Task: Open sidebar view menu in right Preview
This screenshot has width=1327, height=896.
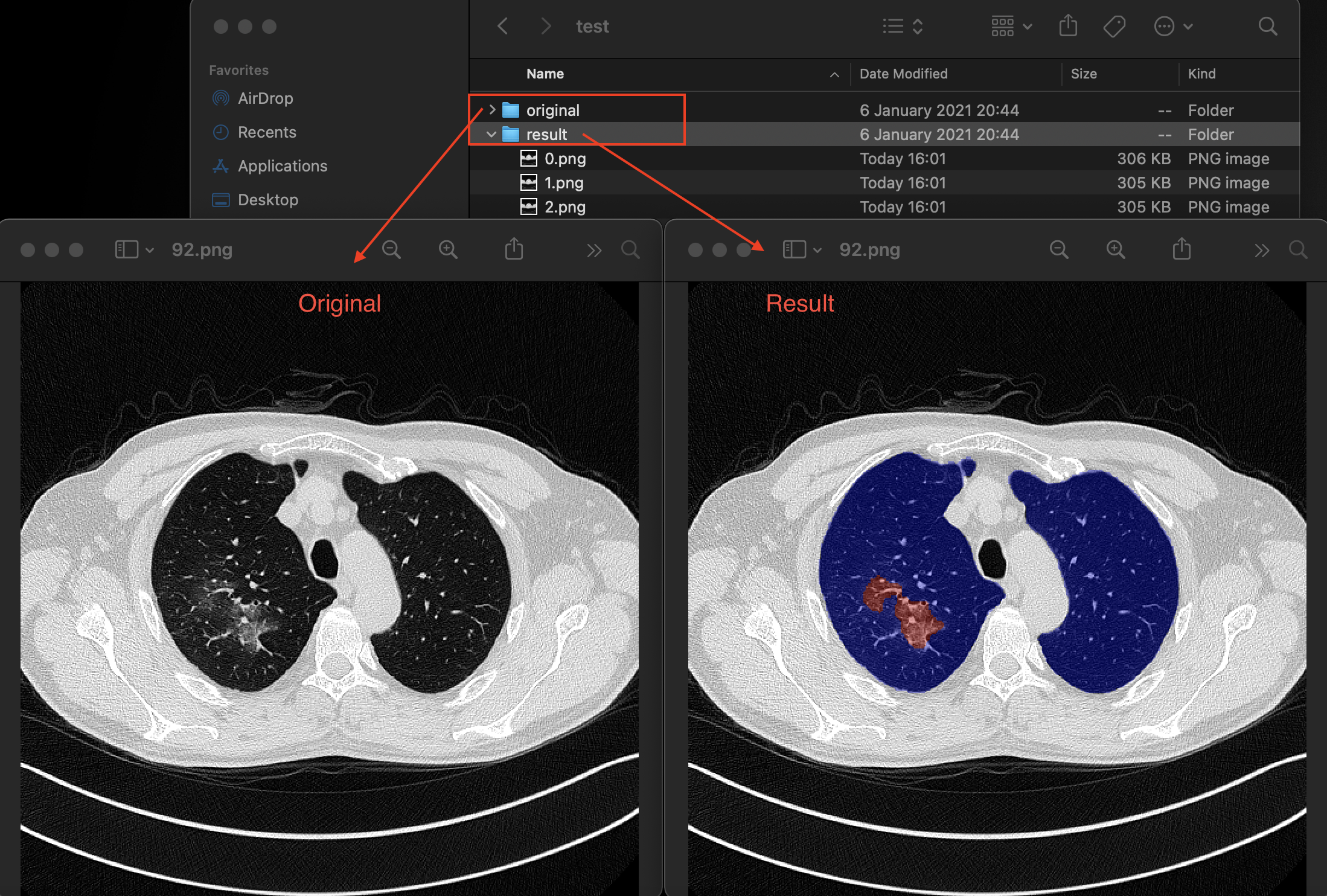Action: click(802, 249)
